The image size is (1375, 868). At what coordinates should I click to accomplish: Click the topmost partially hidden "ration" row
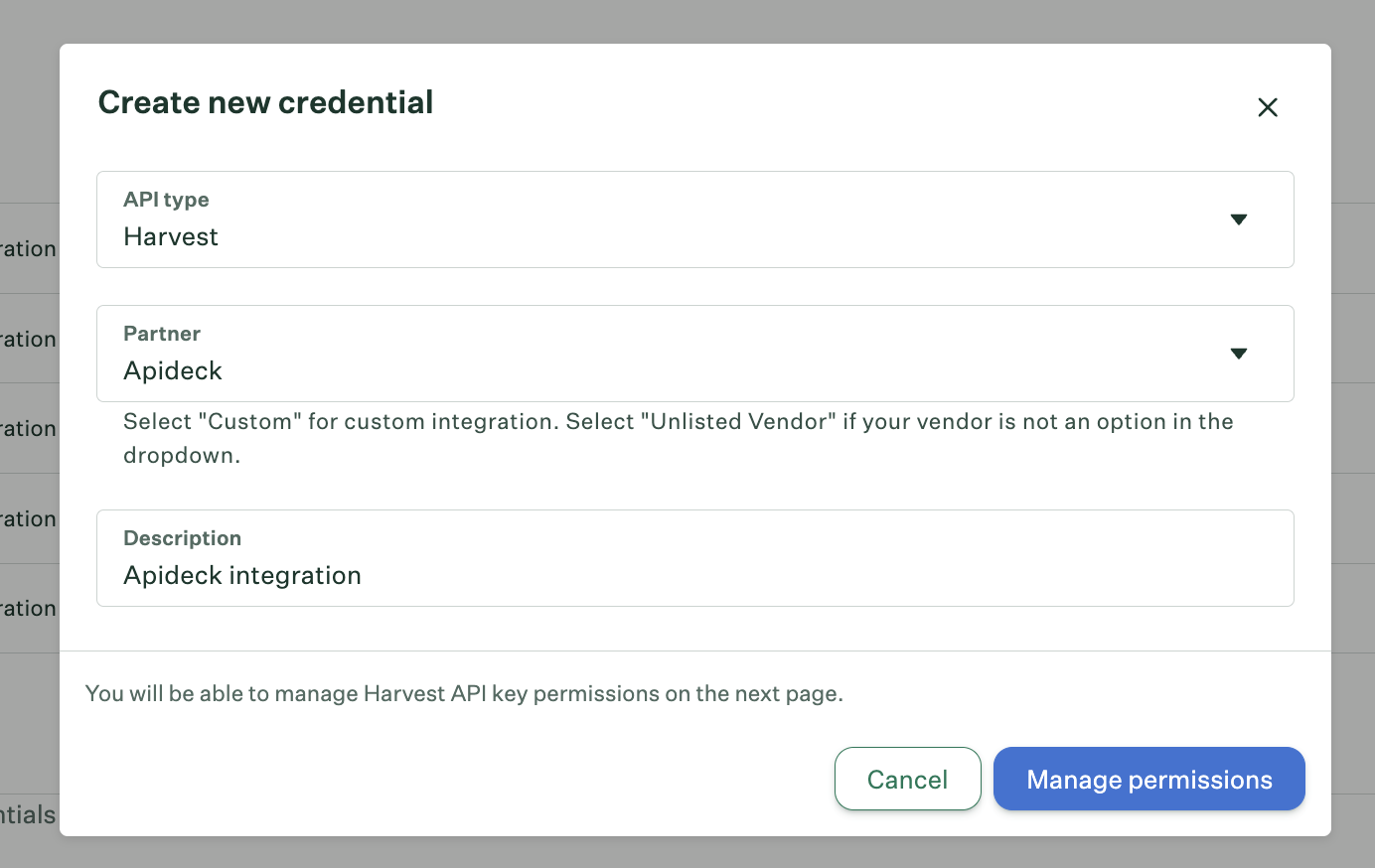point(28,248)
